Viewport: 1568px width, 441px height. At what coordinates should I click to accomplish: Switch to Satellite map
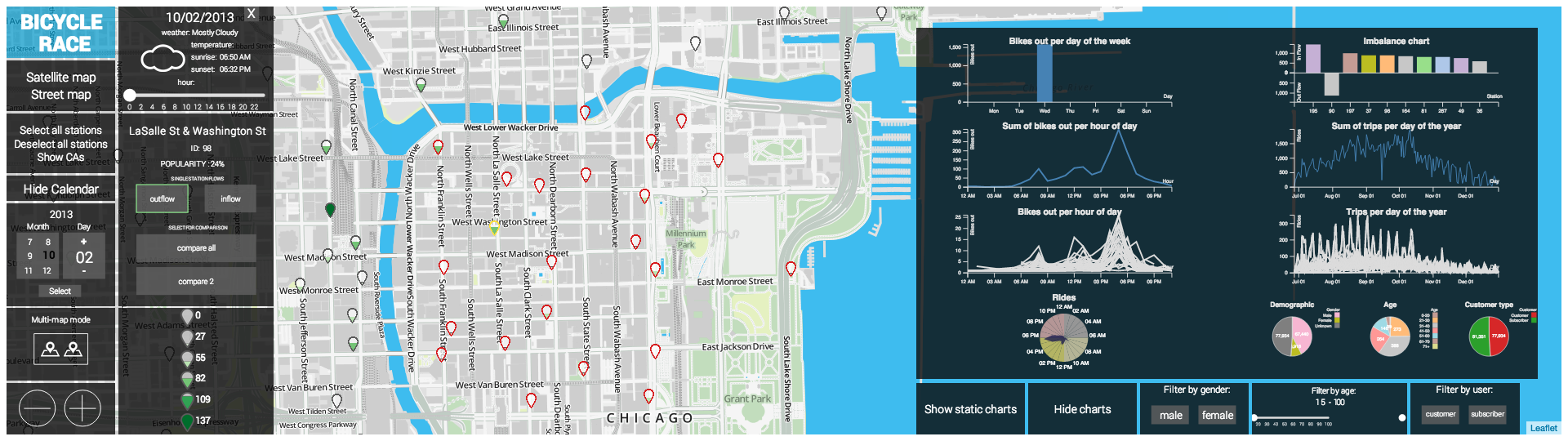tap(60, 77)
